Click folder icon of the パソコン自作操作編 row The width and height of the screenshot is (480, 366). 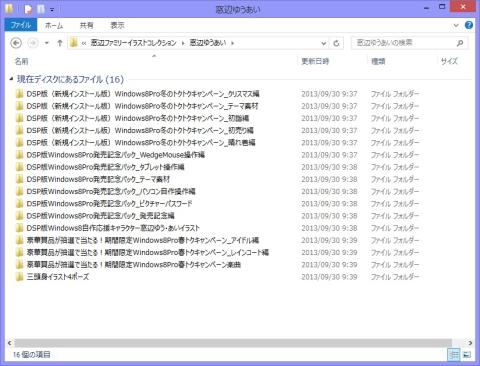[x=20, y=191]
